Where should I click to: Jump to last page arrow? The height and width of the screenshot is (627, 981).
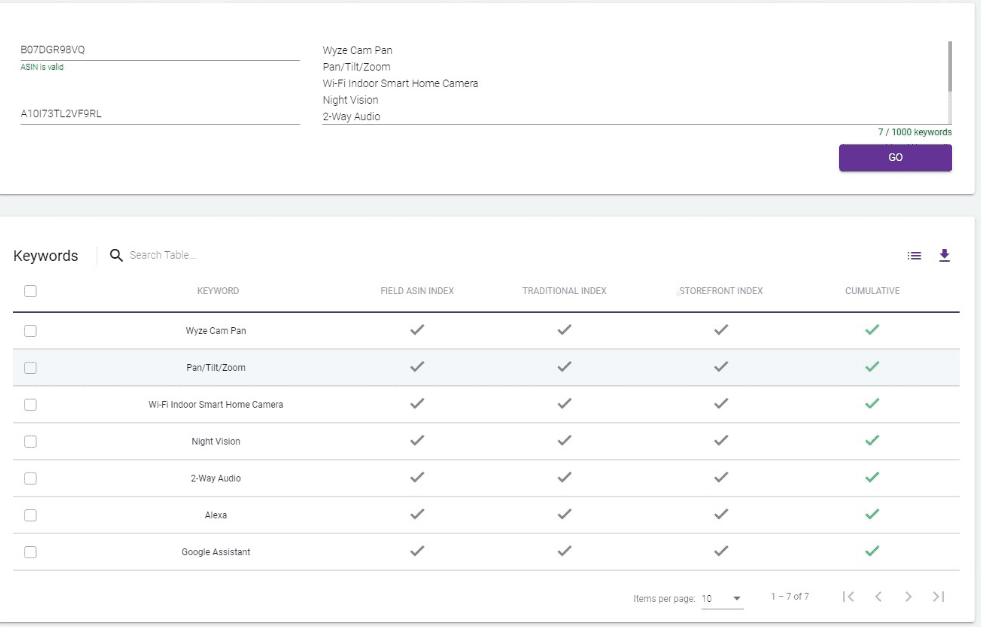tap(938, 597)
